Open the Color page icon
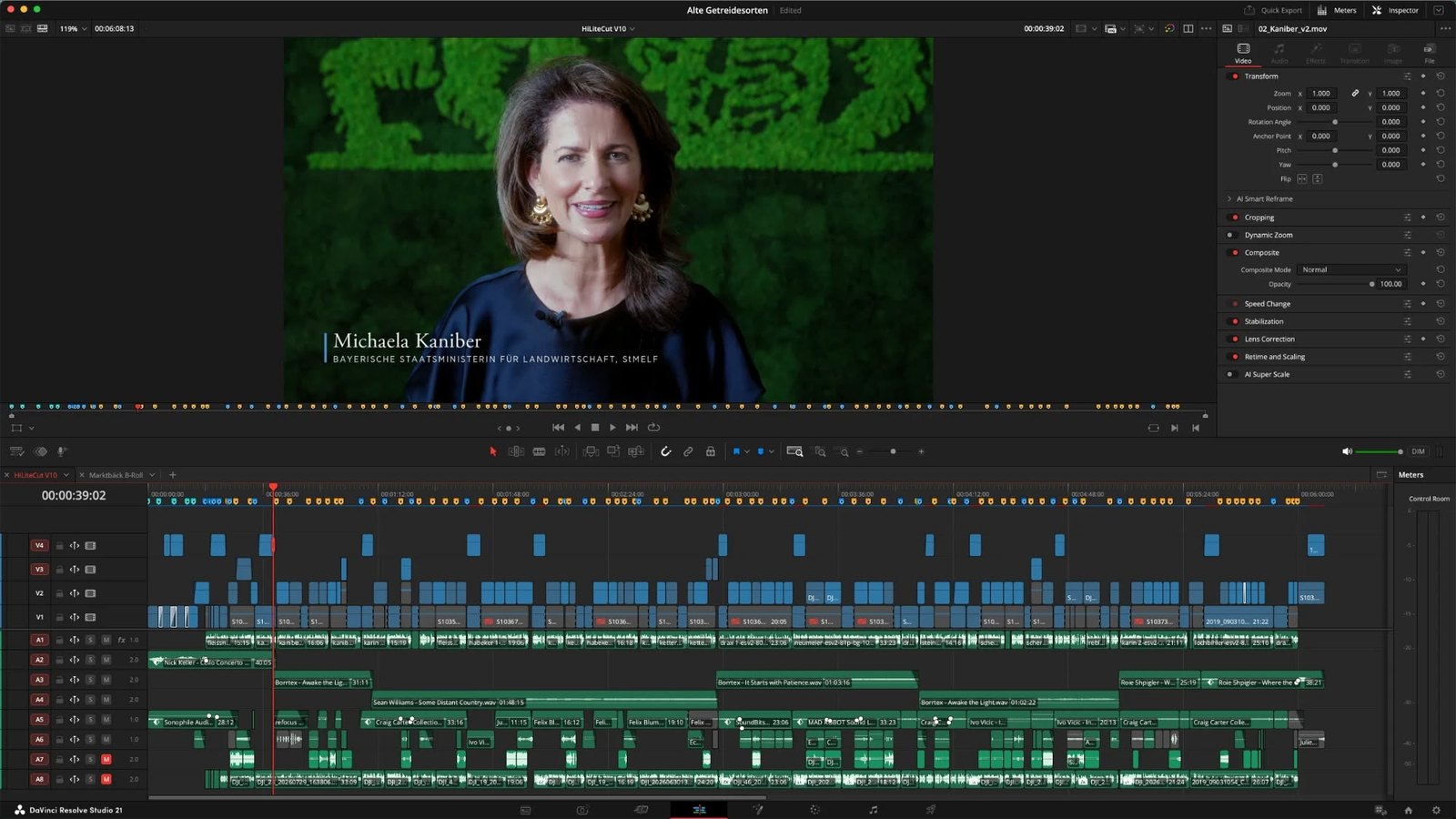The width and height of the screenshot is (1456, 819). pos(814,810)
